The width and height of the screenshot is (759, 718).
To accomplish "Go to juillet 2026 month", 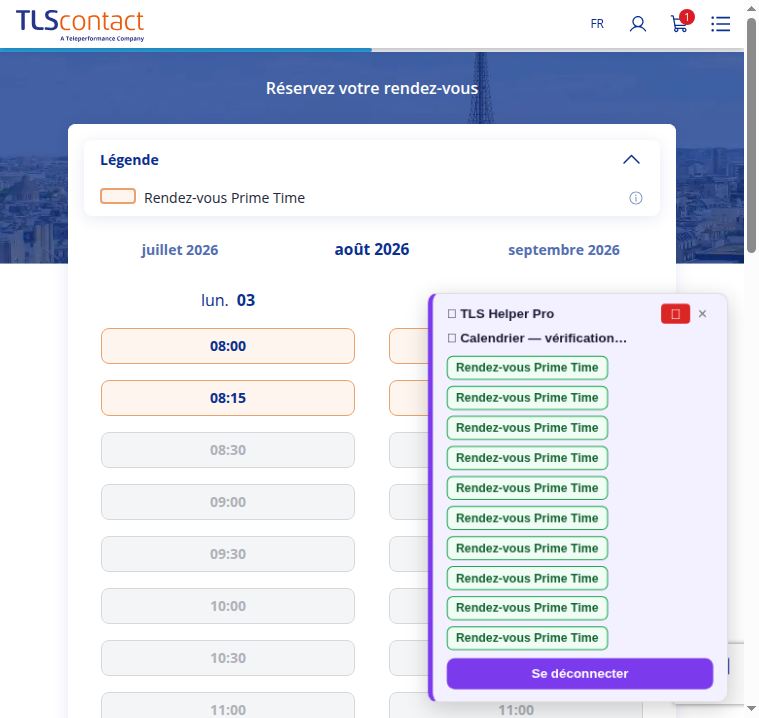I will [180, 250].
